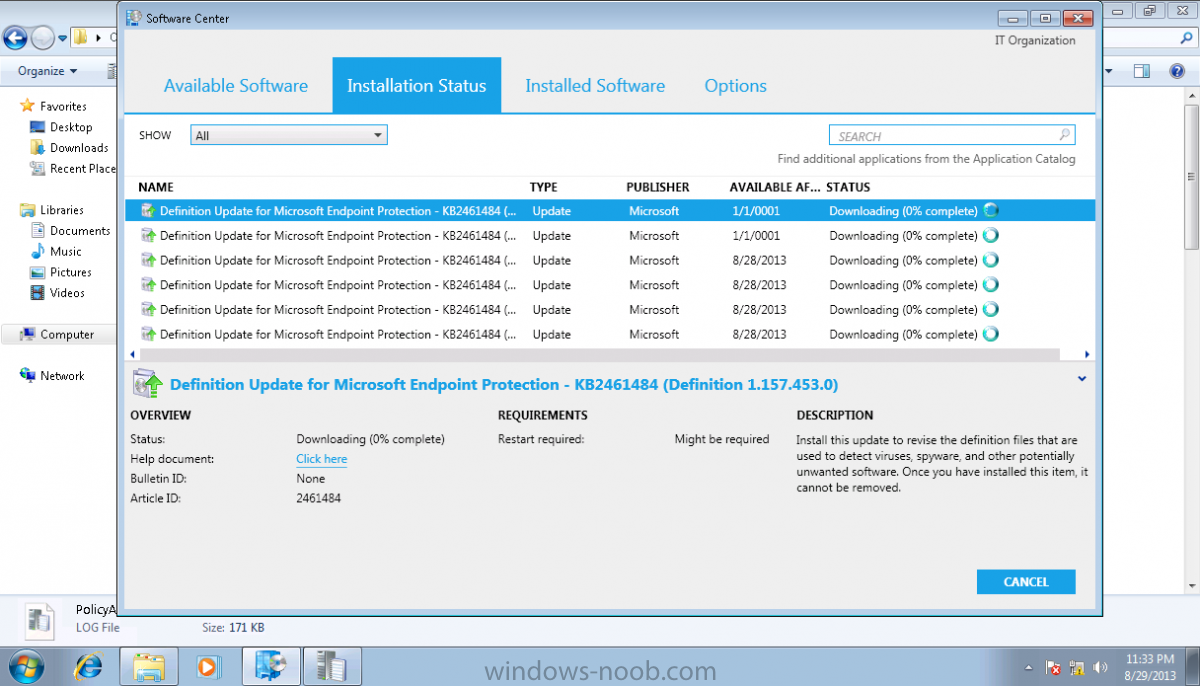The image size is (1200, 686).
Task: Sort by the AVAILABLE AF... column header
Action: tap(775, 187)
